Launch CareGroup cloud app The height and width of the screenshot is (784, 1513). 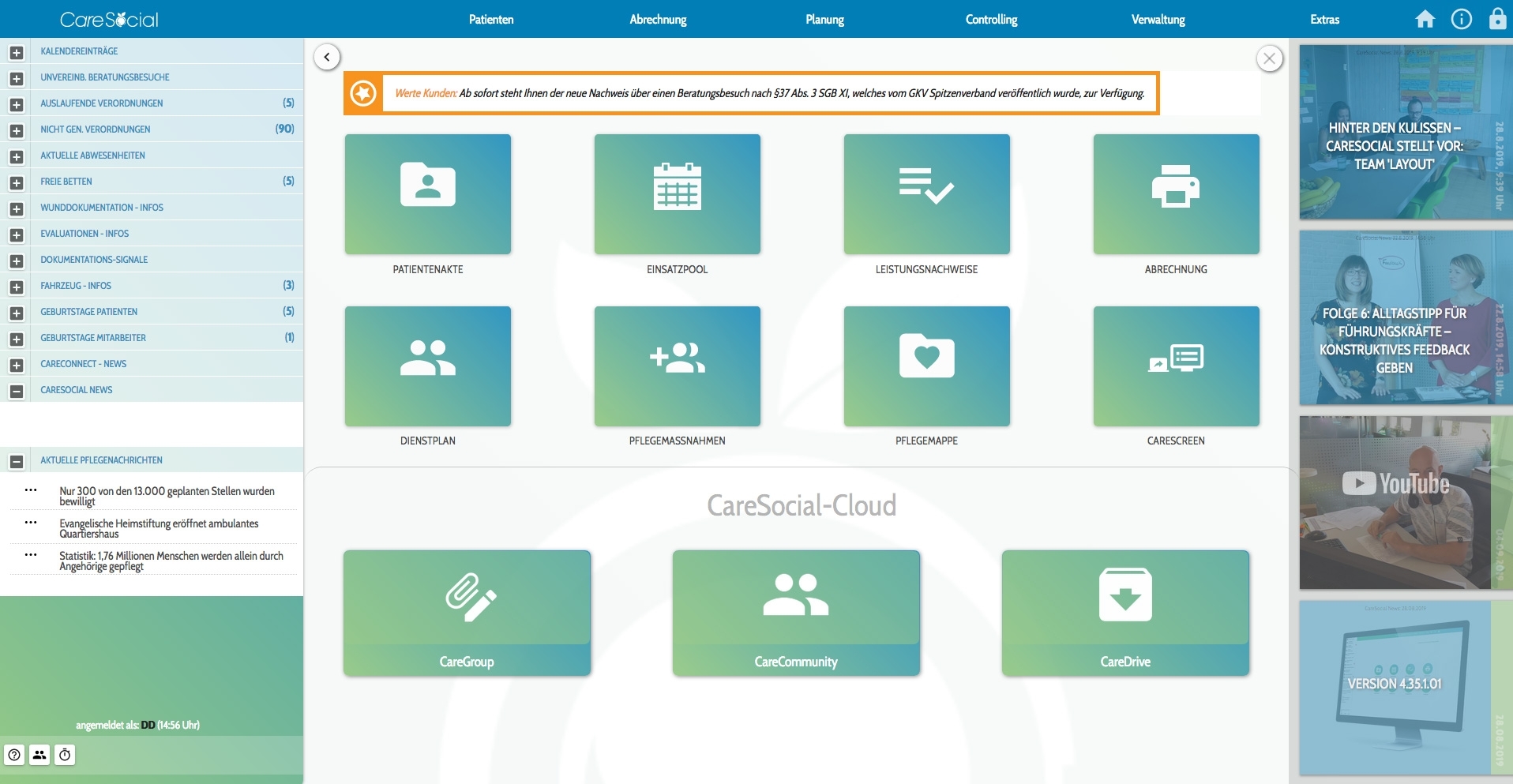coord(467,613)
